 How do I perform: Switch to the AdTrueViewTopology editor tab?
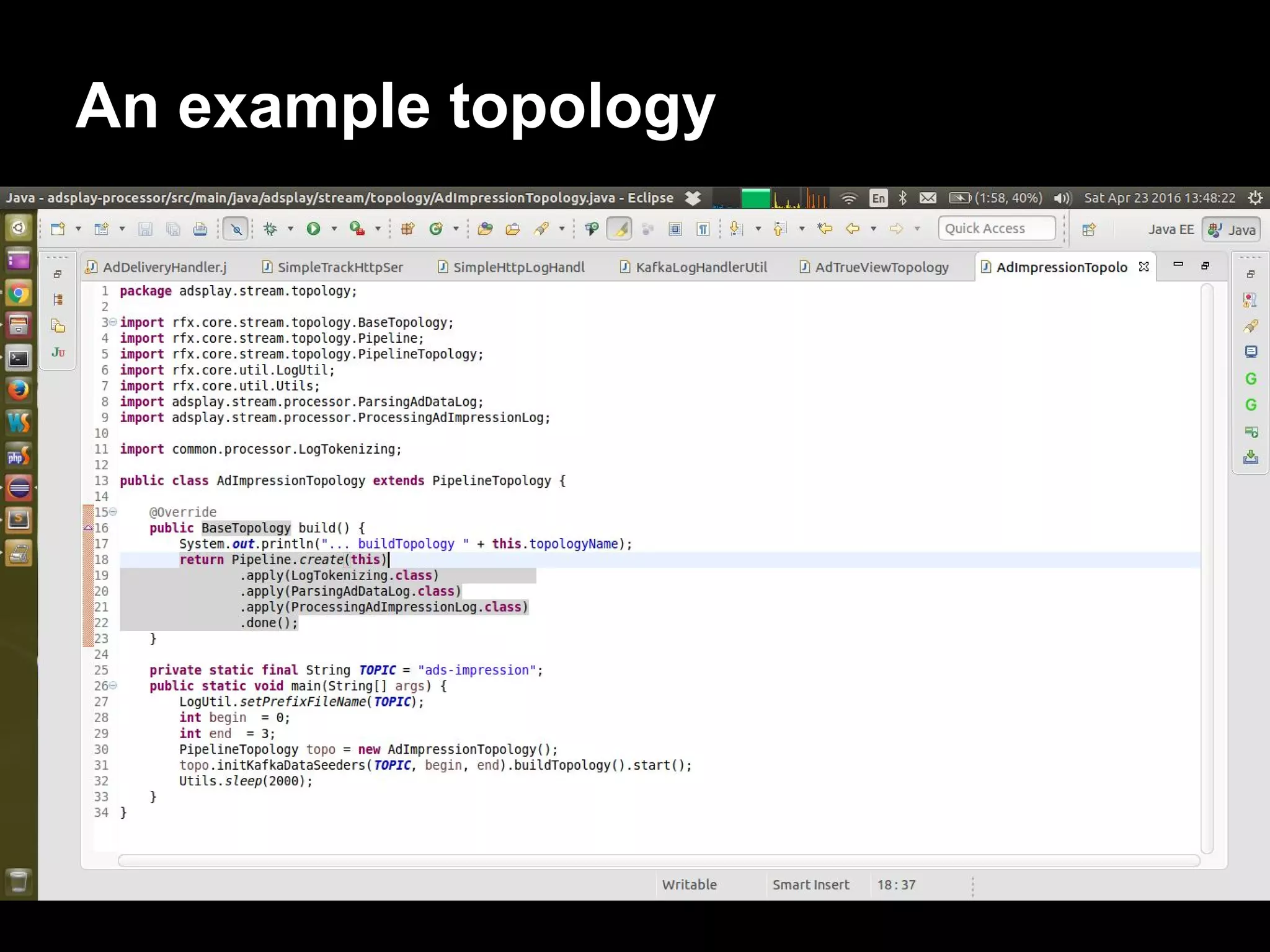pos(881,267)
